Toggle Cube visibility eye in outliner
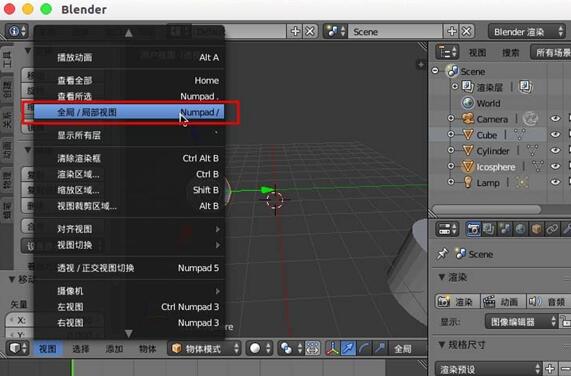The width and height of the screenshot is (571, 376). pos(555,135)
